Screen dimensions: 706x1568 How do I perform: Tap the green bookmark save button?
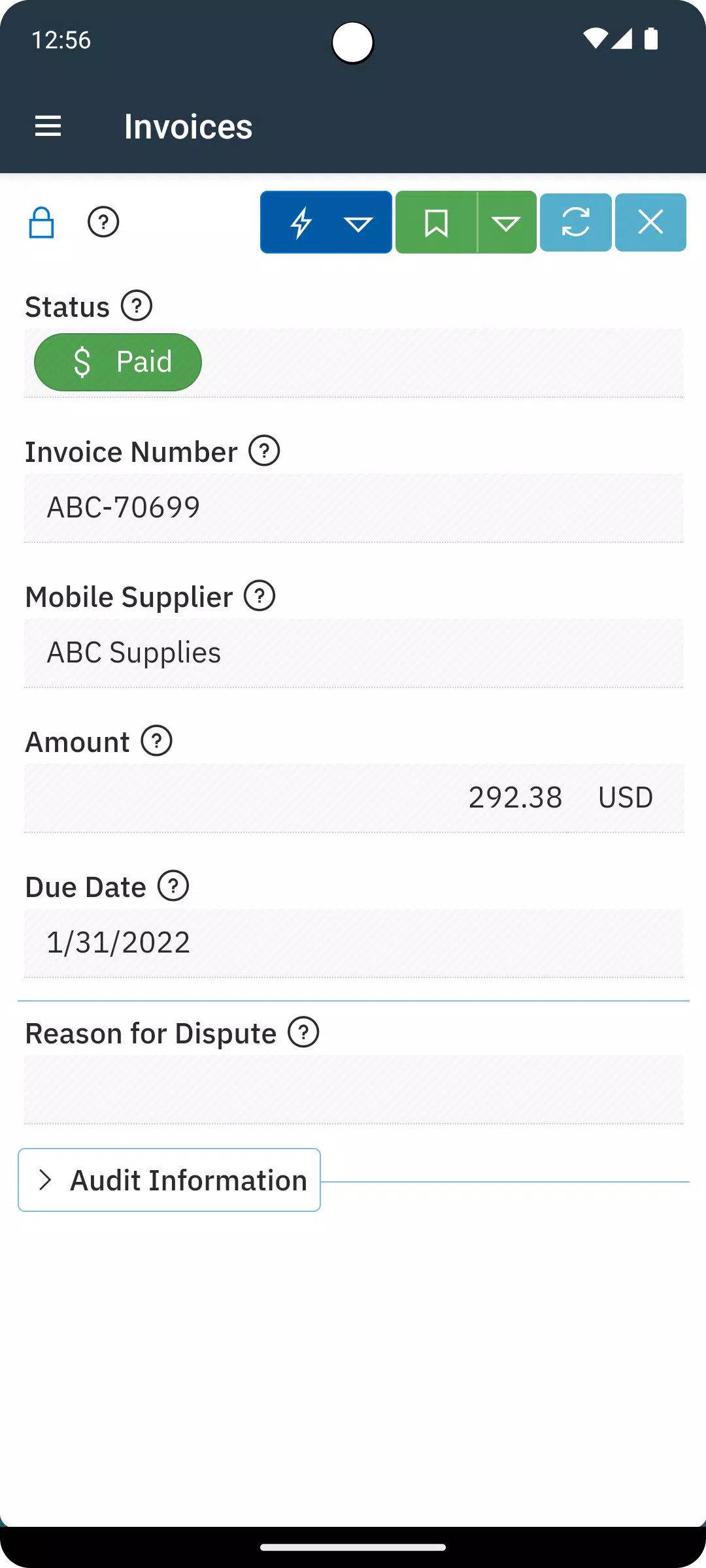(x=436, y=222)
